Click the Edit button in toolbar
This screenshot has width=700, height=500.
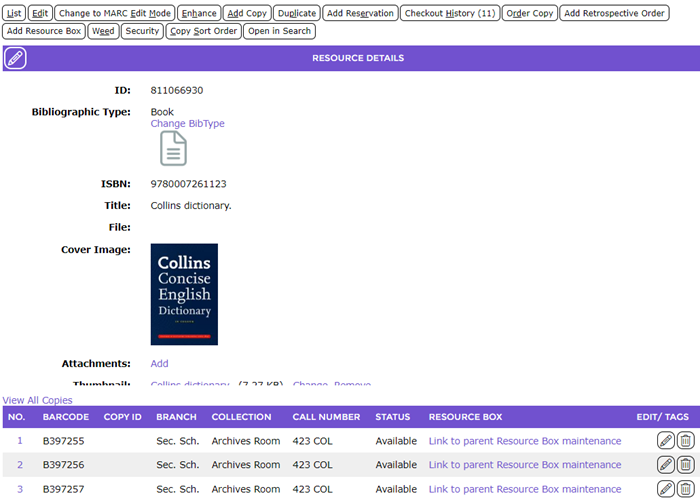pyautogui.click(x=40, y=13)
